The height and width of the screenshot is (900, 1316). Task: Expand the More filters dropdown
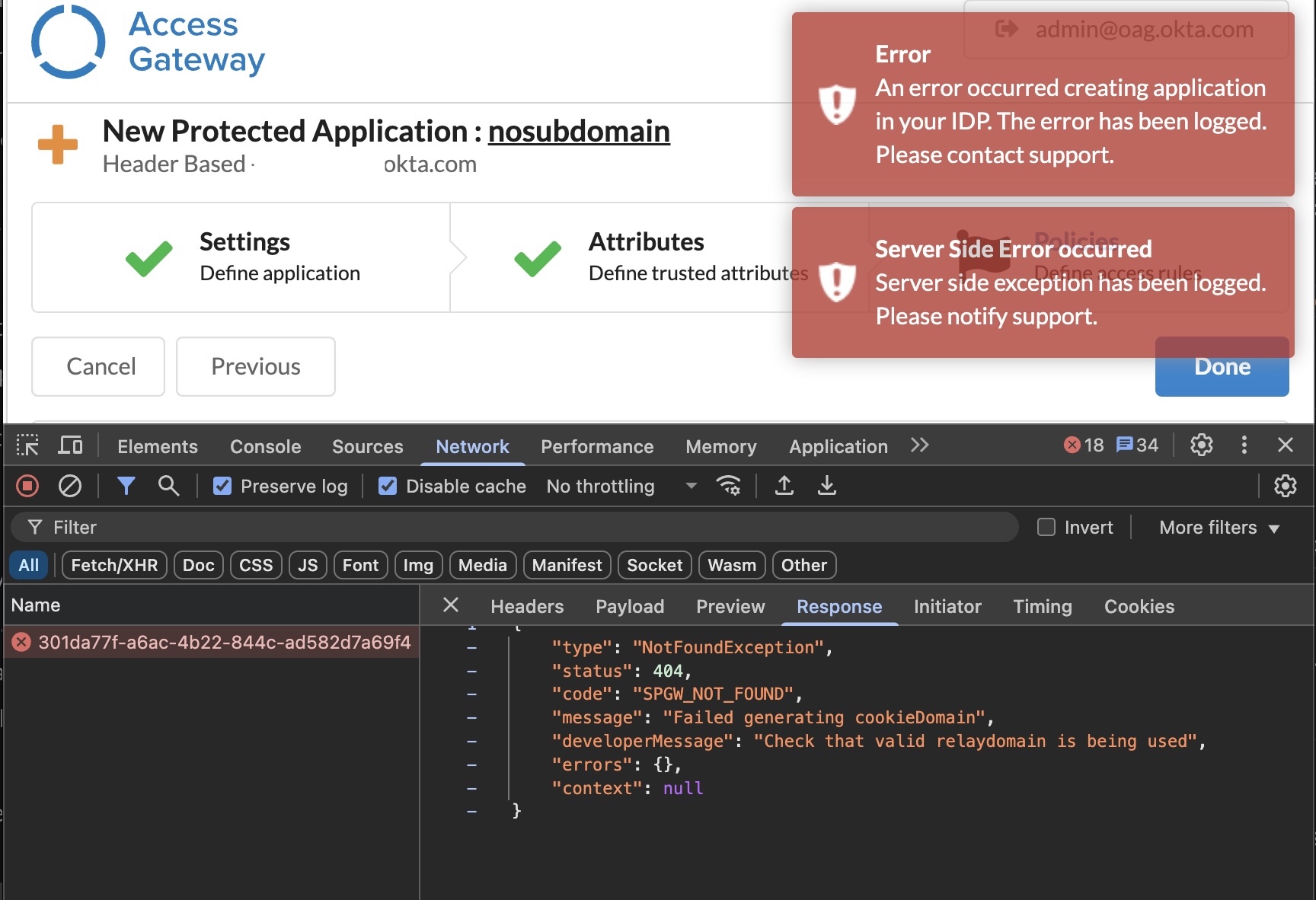click(x=1219, y=527)
